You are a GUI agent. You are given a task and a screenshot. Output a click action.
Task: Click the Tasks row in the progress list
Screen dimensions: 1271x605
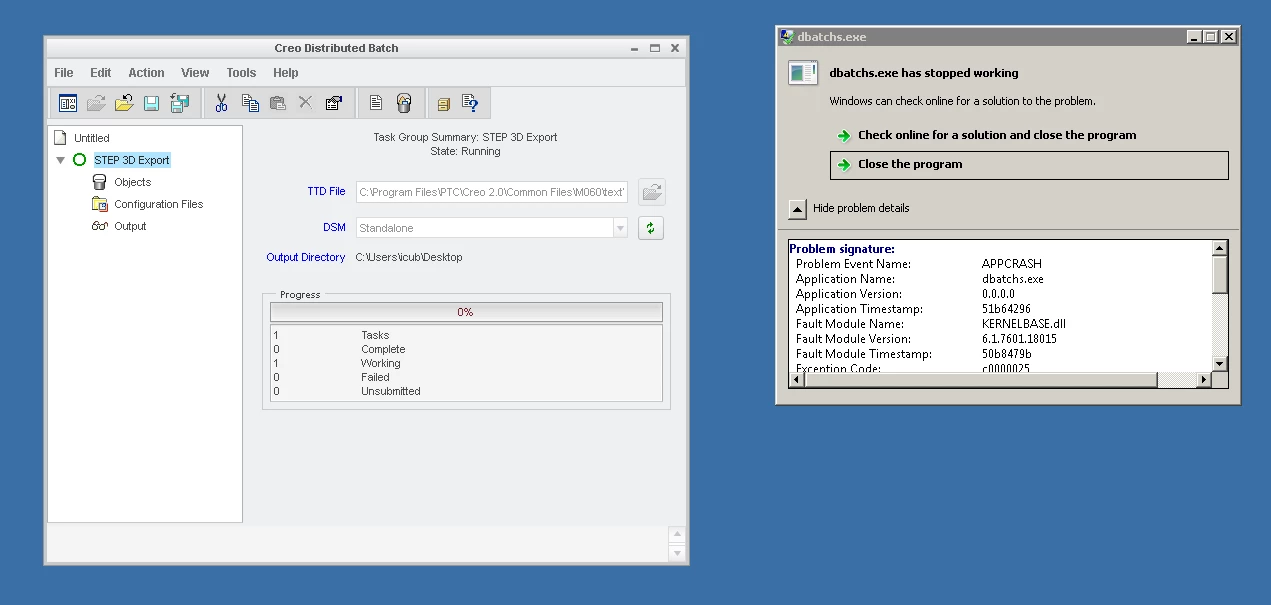coord(466,336)
